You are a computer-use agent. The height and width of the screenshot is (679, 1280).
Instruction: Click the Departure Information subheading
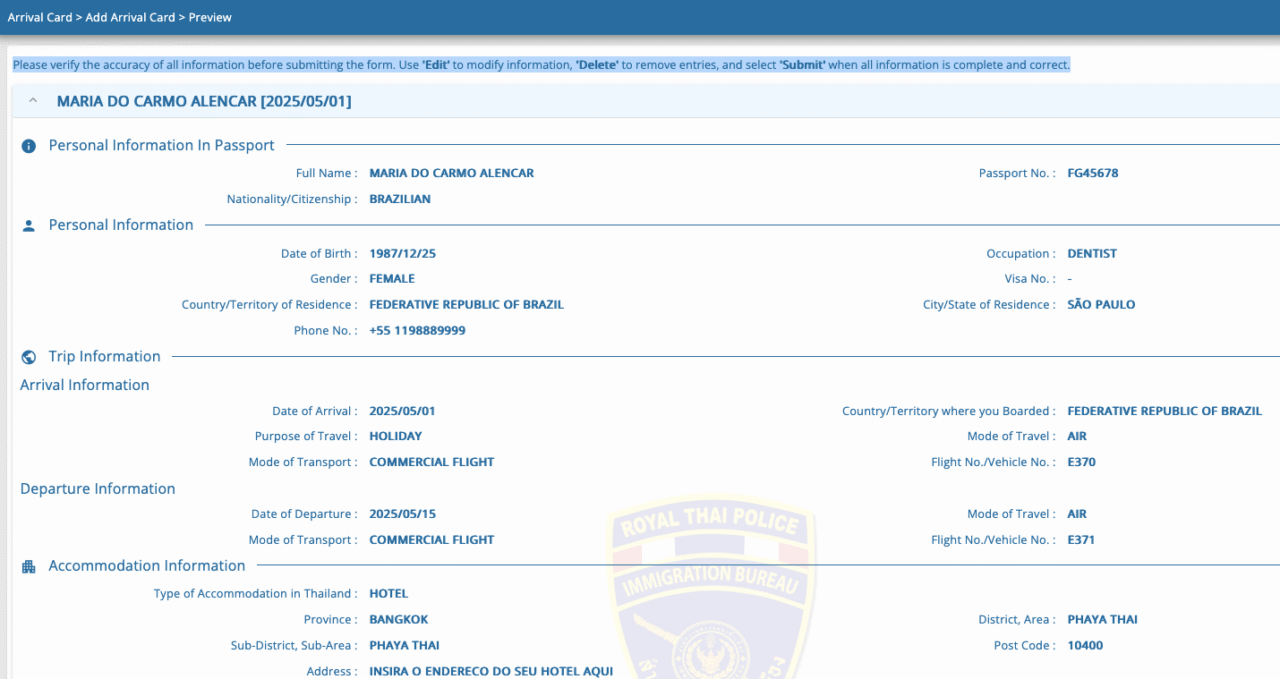(x=98, y=489)
